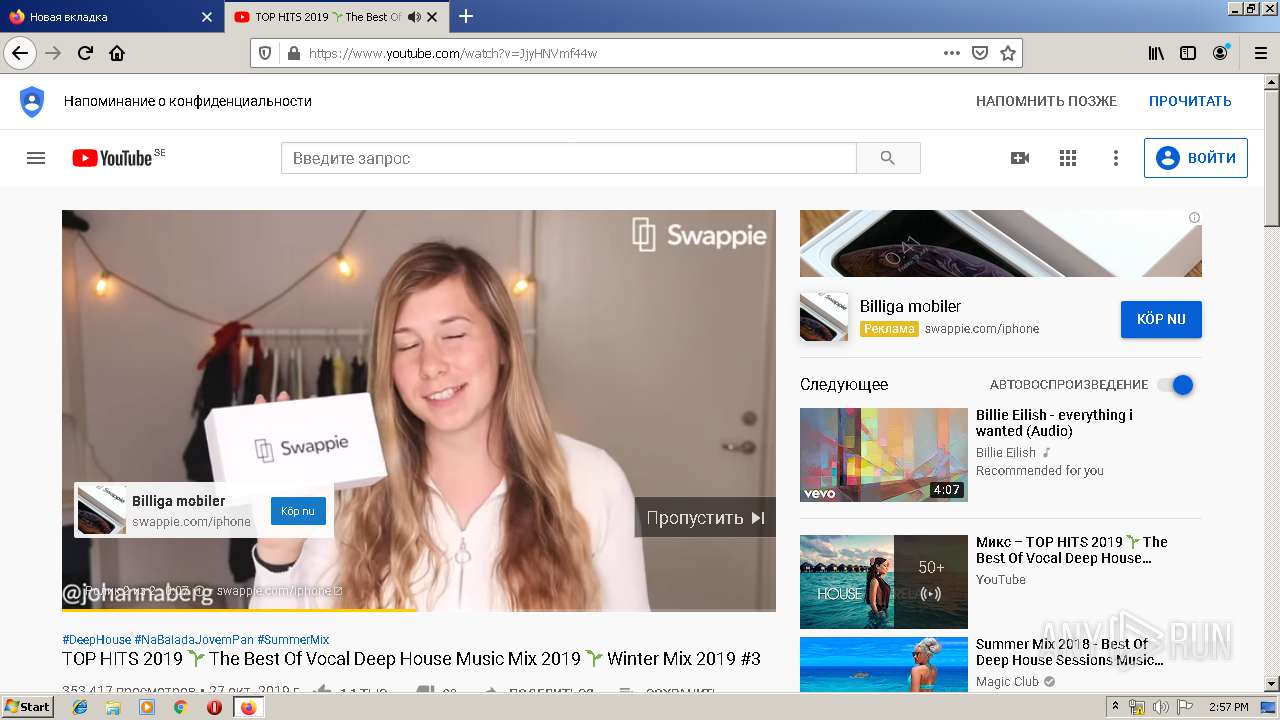Select the TOP HITS 2019 tab

point(337,17)
